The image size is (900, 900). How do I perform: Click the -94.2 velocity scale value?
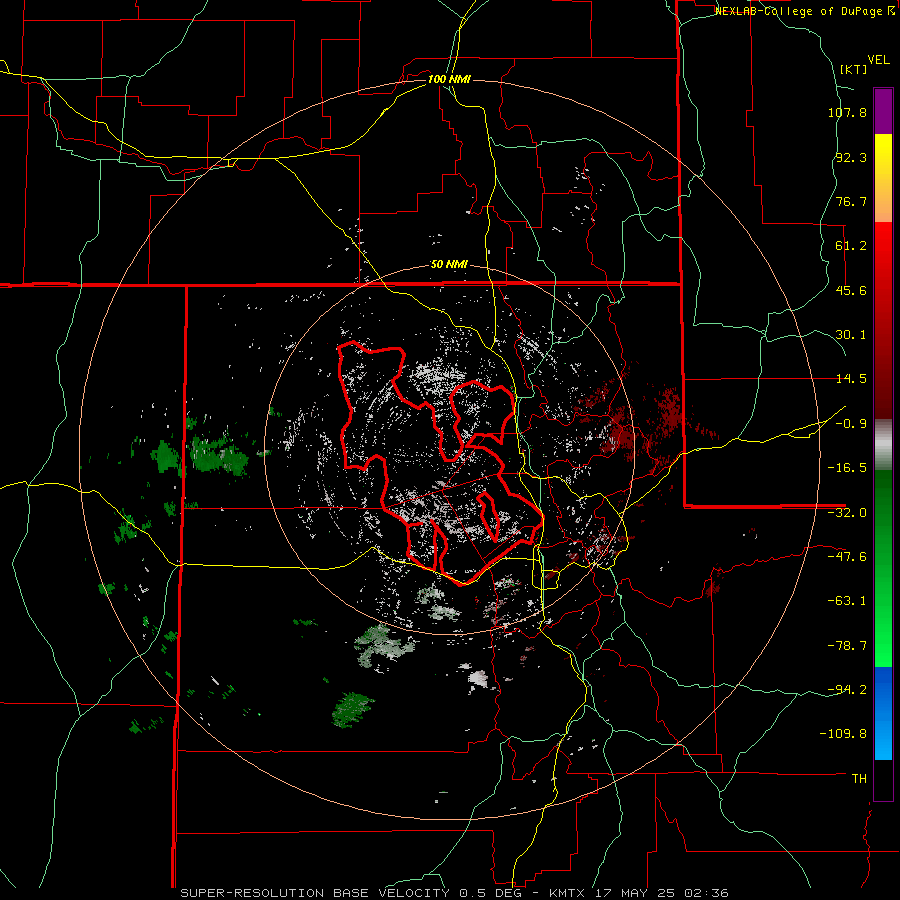point(847,689)
